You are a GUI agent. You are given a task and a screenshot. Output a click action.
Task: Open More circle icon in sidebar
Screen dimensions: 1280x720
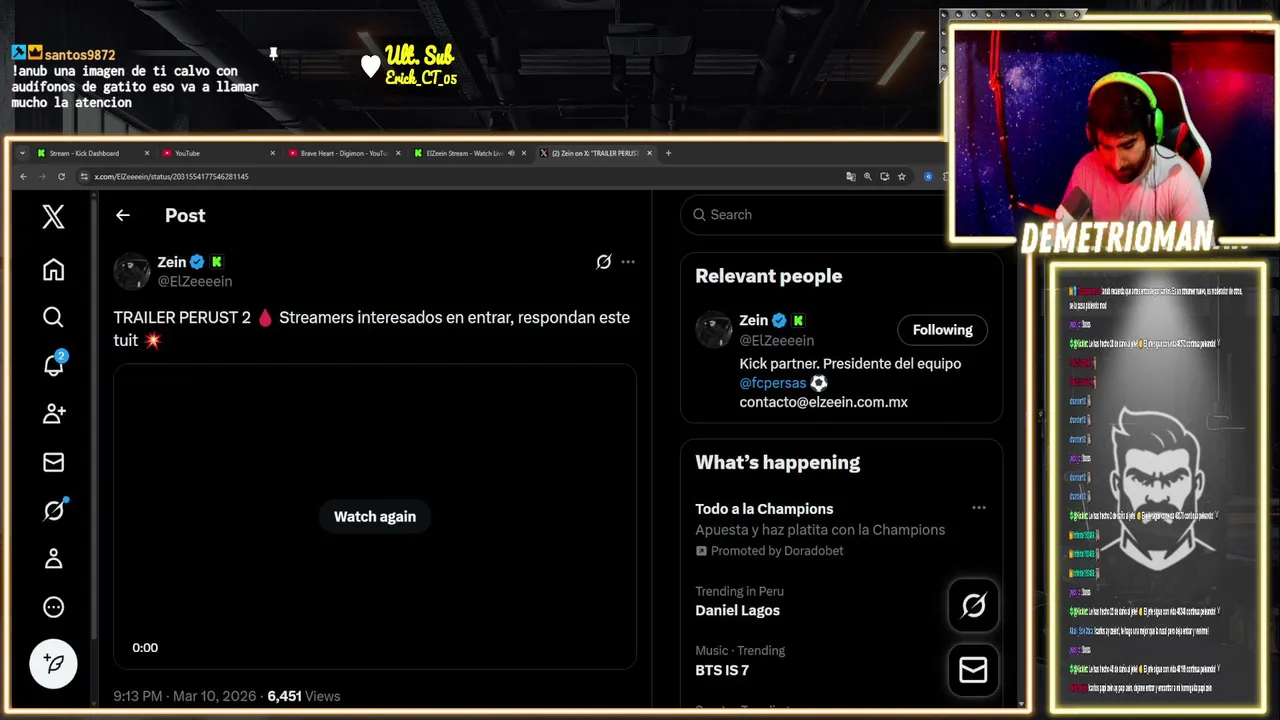53,607
